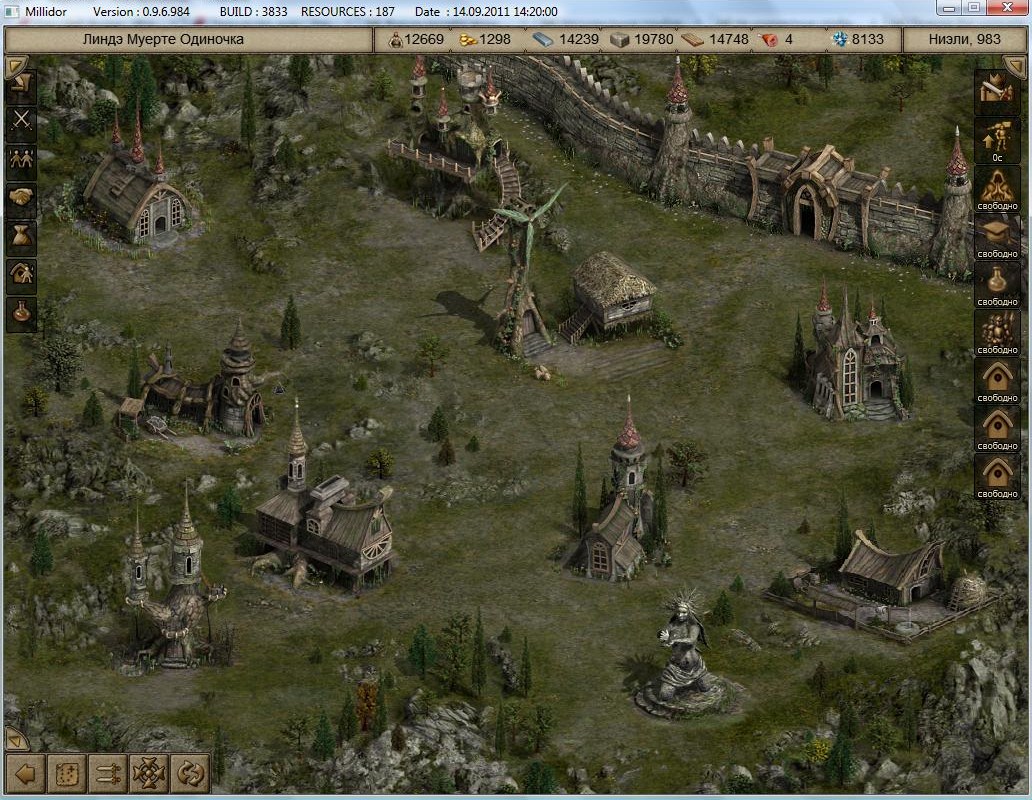This screenshot has width=1032, height=800.
Task: Collapse the bottom toolbar with corner arrow
Action: click(16, 739)
